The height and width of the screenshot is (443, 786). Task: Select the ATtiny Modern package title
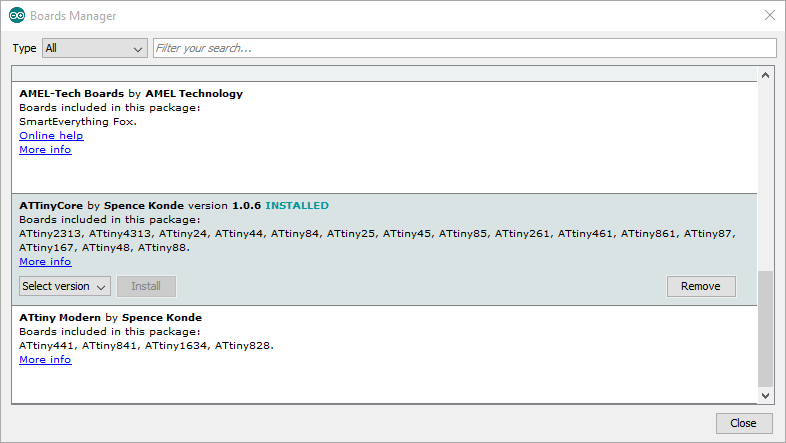click(60, 318)
